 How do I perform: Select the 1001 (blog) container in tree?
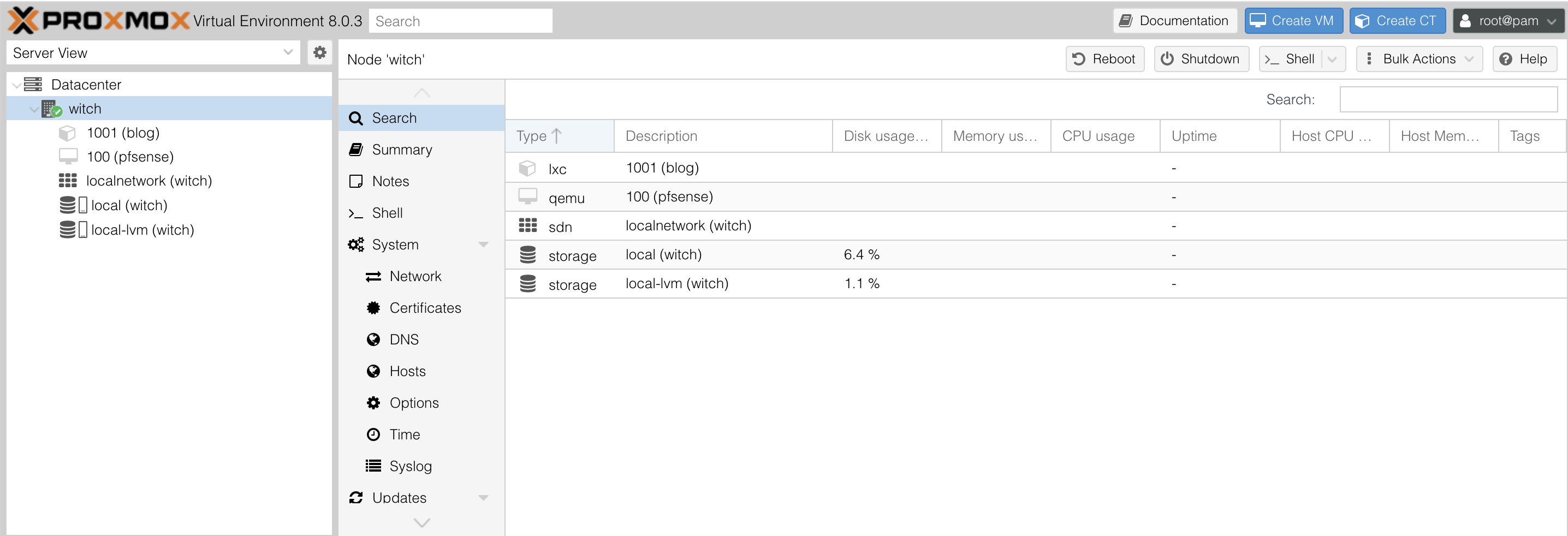(122, 133)
